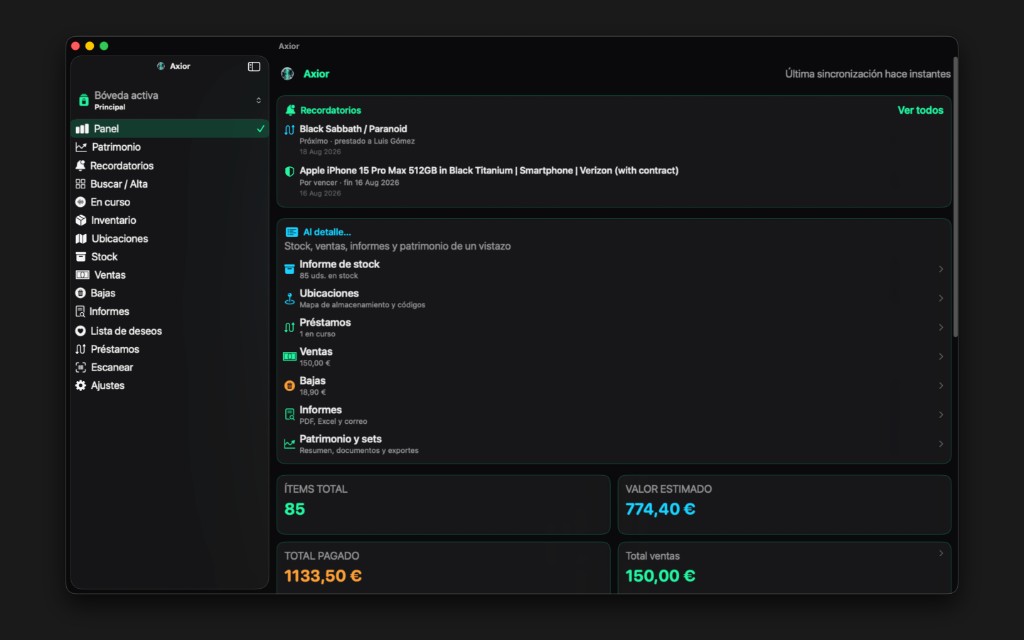Click the checkmark on the Panel row
Viewport: 1024px width, 640px height.
261,129
